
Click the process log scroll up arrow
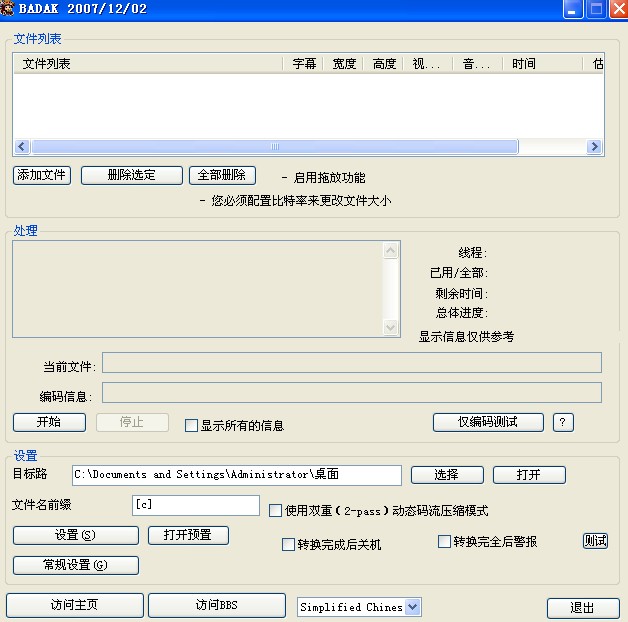coord(390,251)
